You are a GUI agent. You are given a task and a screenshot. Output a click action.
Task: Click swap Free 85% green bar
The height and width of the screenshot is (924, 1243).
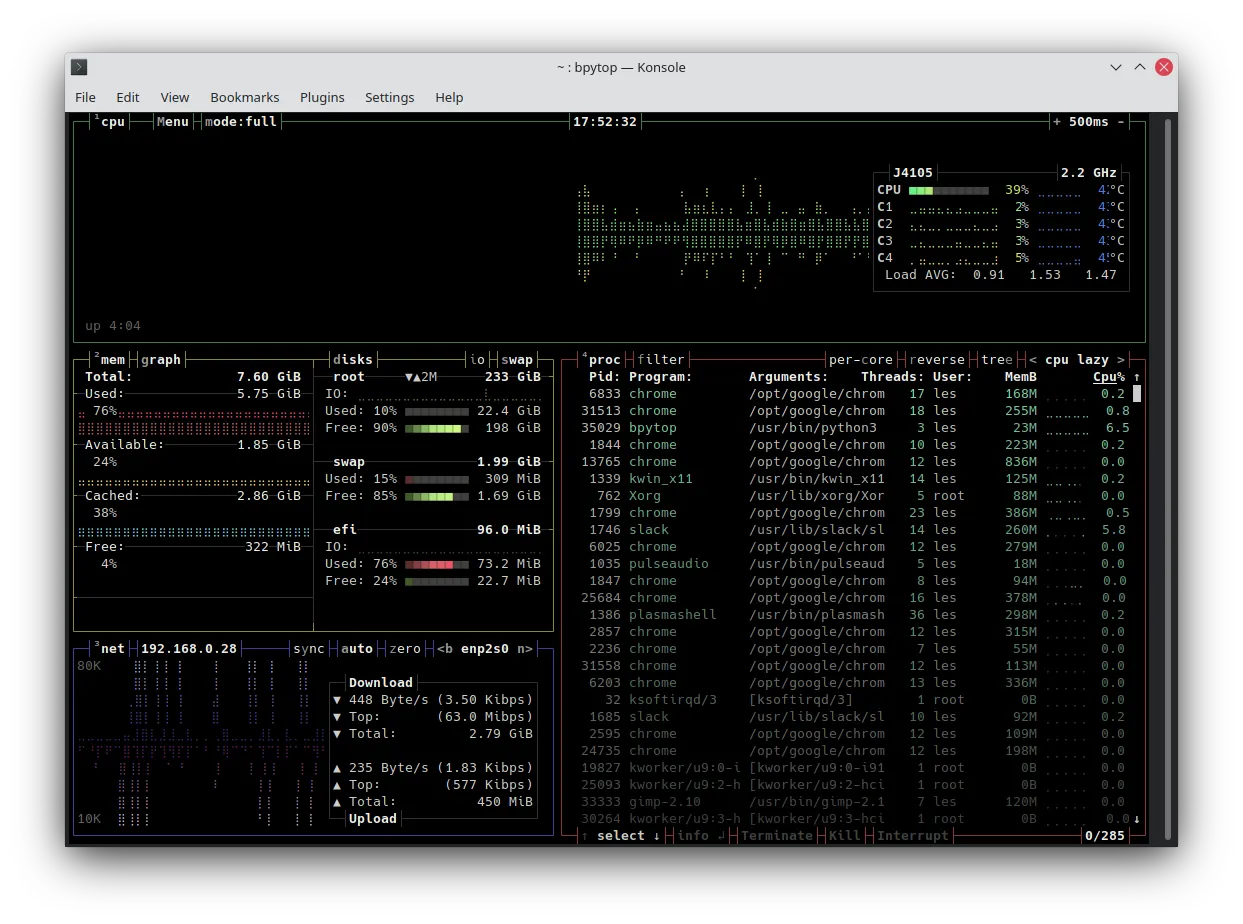pyautogui.click(x=437, y=496)
